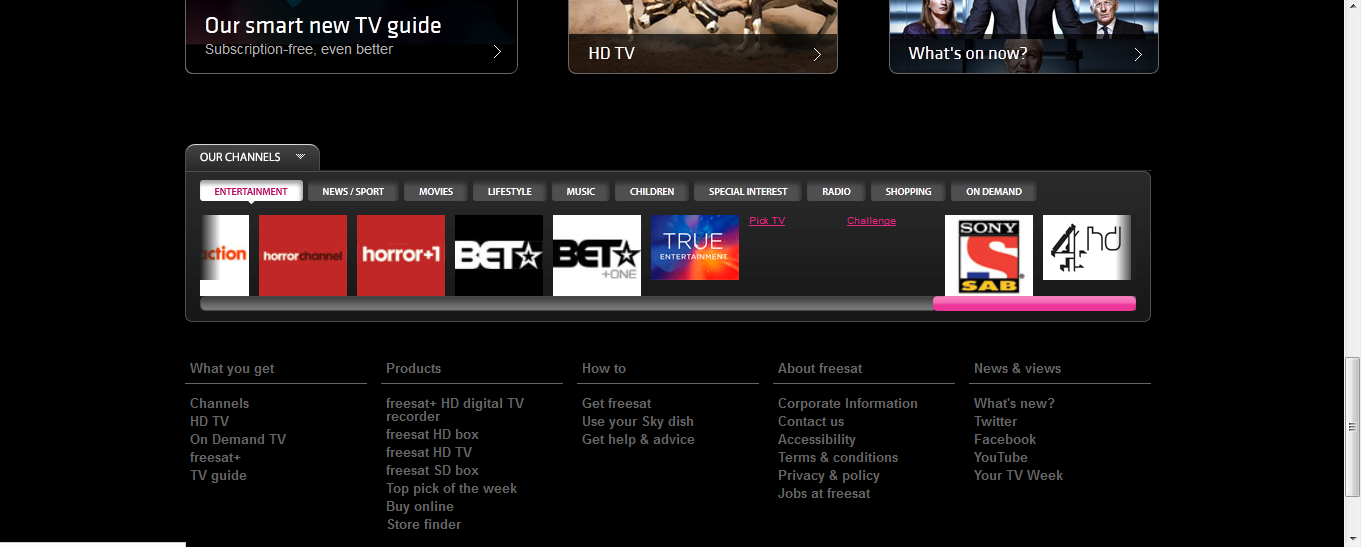
Task: Collapse the Our Channels dropdown arrow
Action: point(300,157)
